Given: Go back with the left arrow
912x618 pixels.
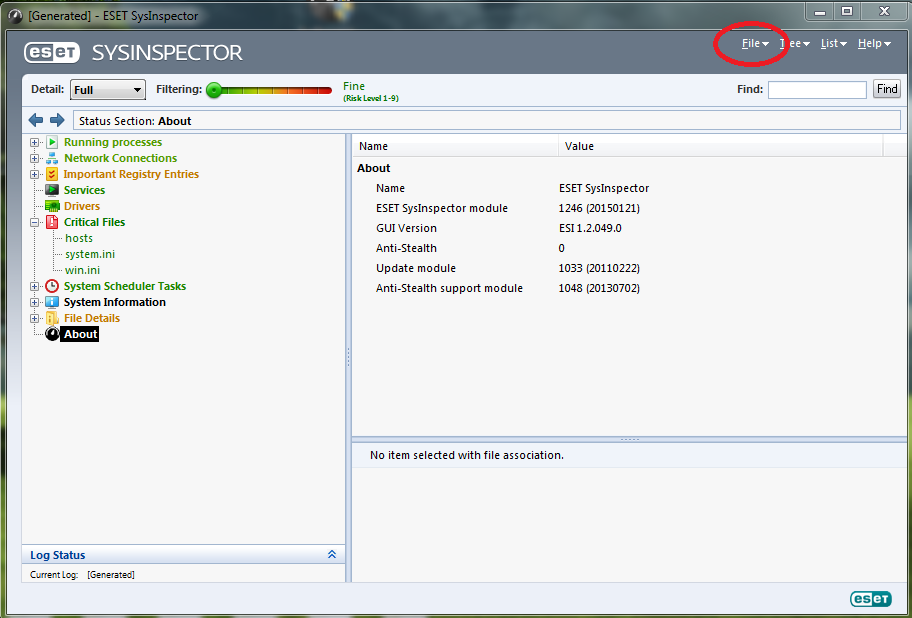Looking at the screenshot, I should [x=36, y=120].
